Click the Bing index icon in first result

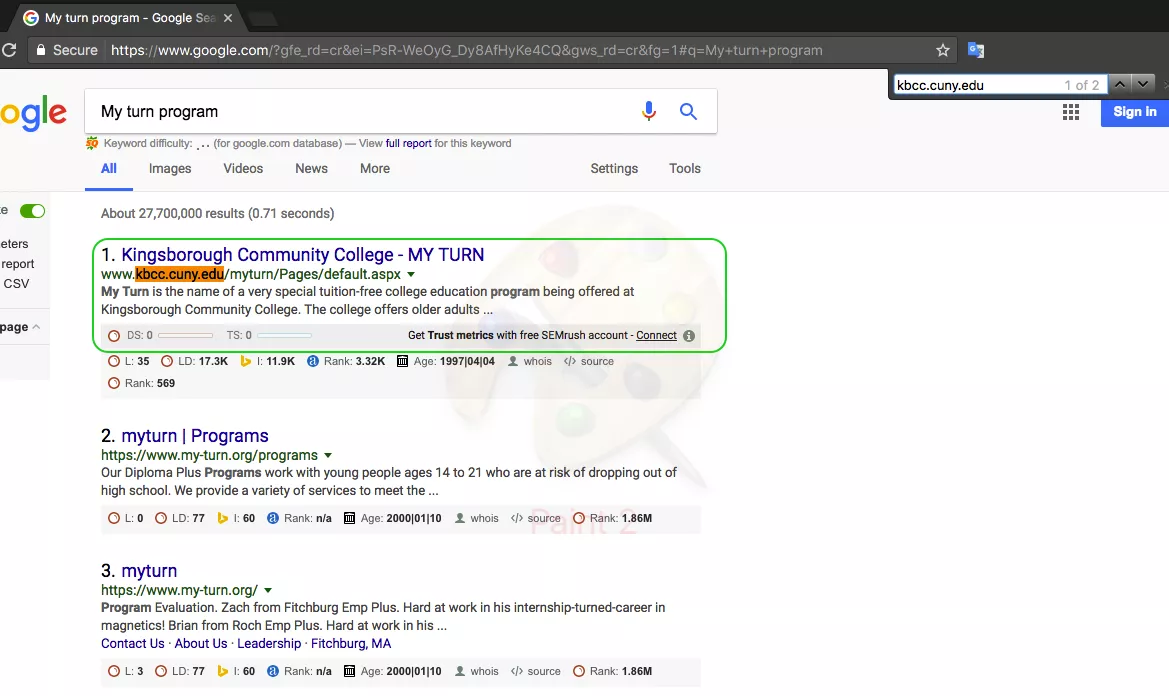[x=247, y=362]
